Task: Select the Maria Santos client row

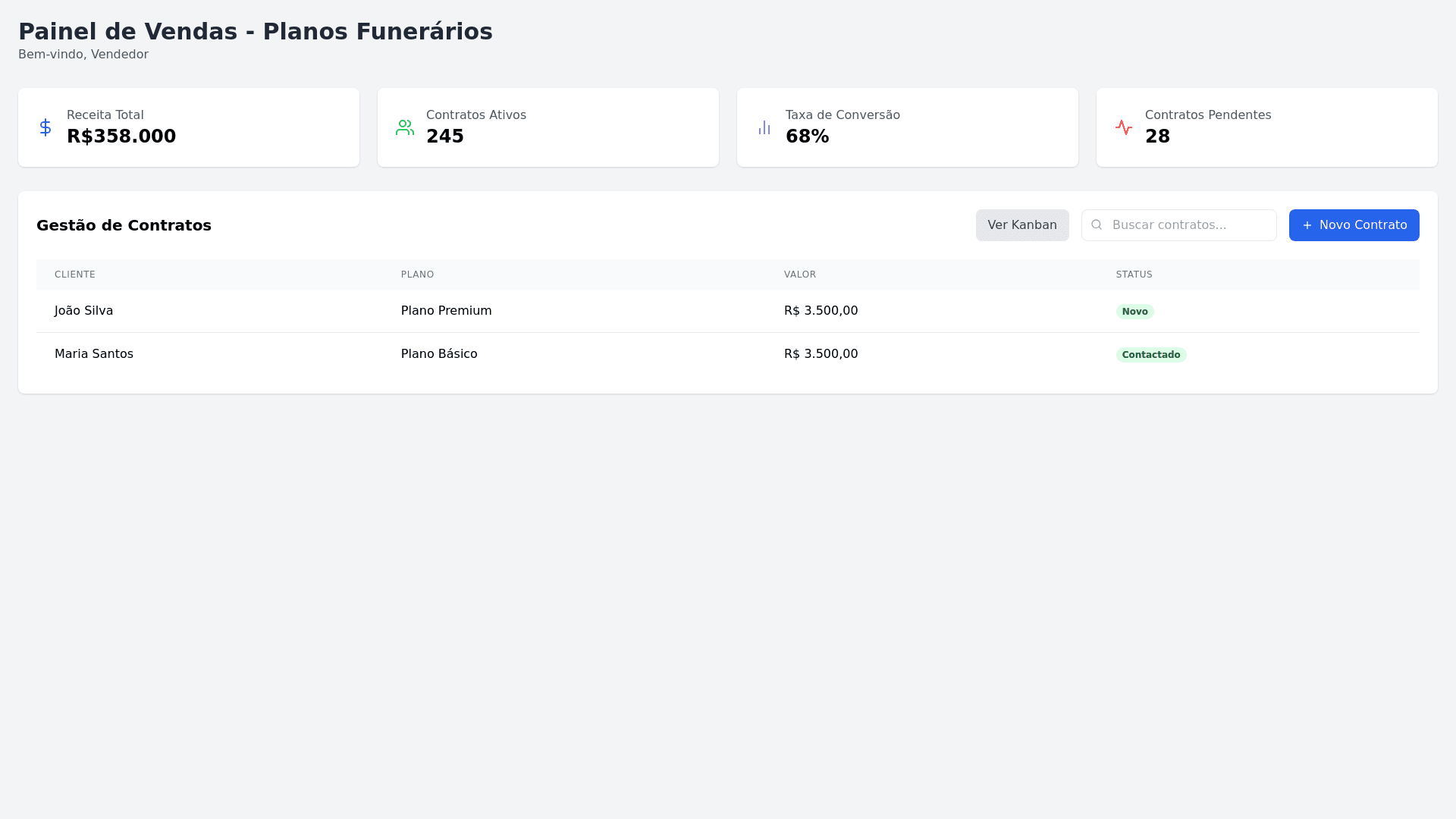Action: 94,354
